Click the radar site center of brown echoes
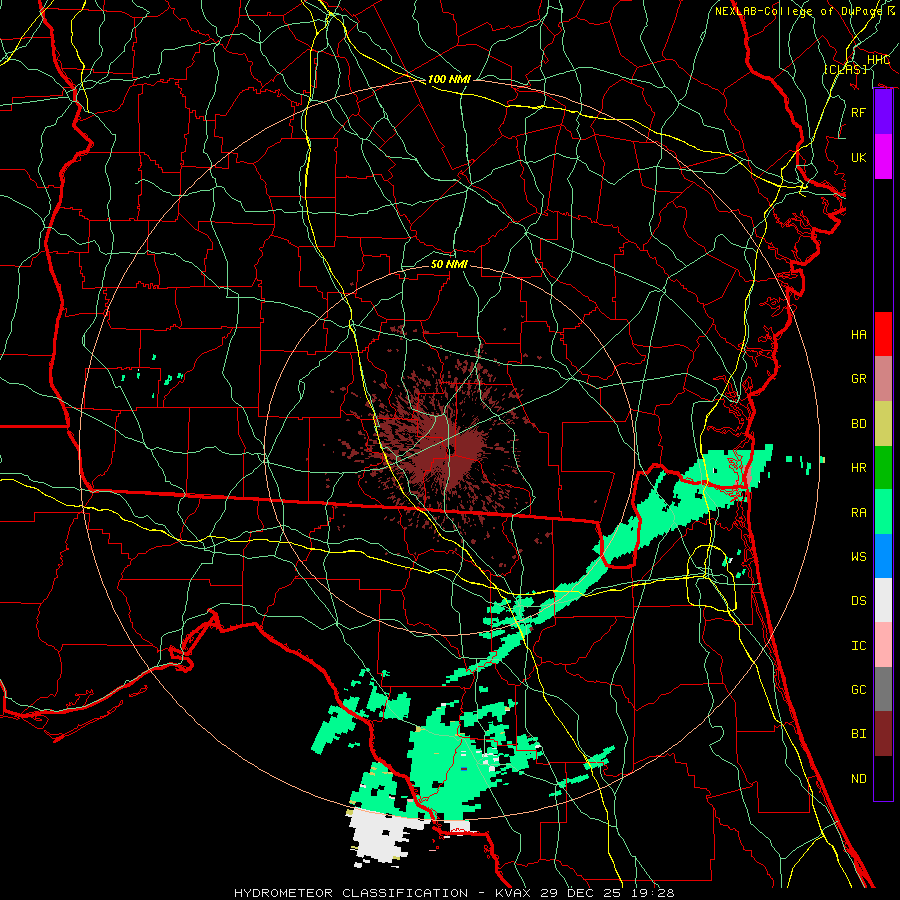Image resolution: width=900 pixels, height=900 pixels. pos(452,450)
